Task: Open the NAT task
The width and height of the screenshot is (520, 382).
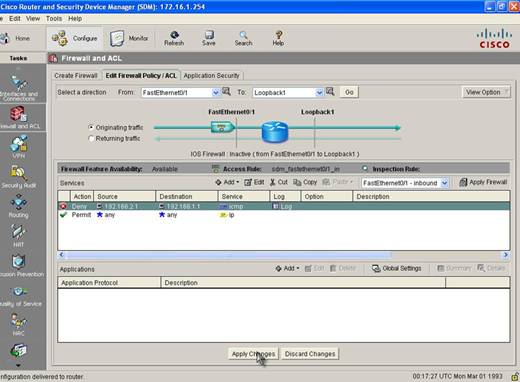Action: click(x=19, y=236)
